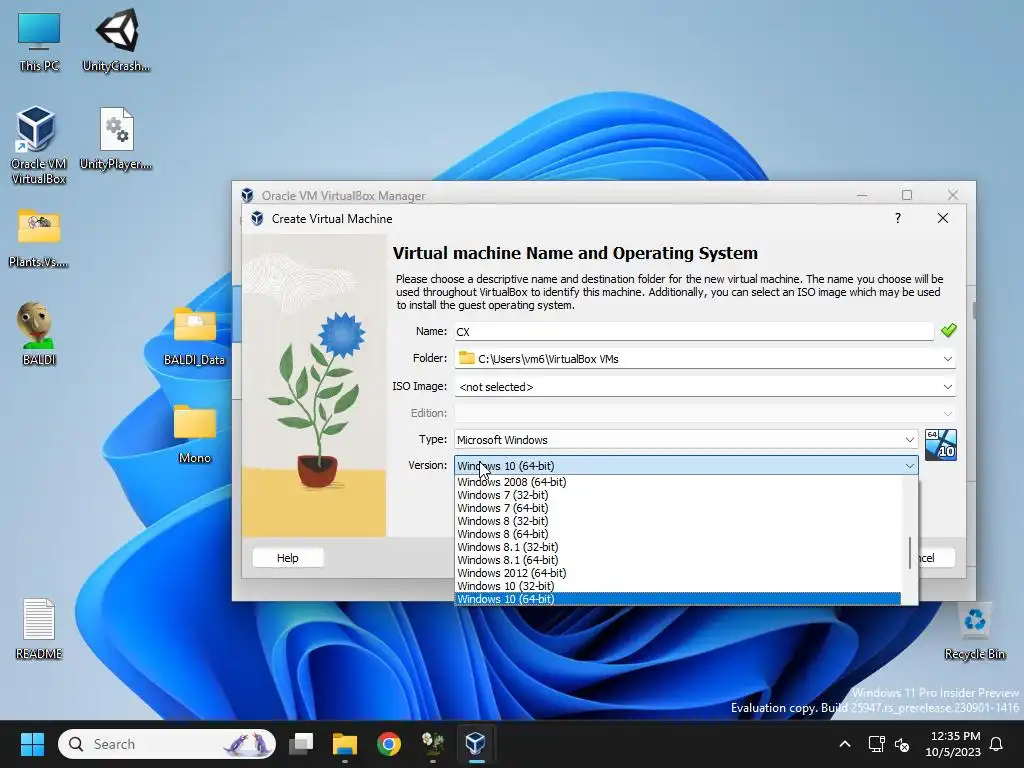Open the Type dropdown Microsoft Windows

[686, 440]
